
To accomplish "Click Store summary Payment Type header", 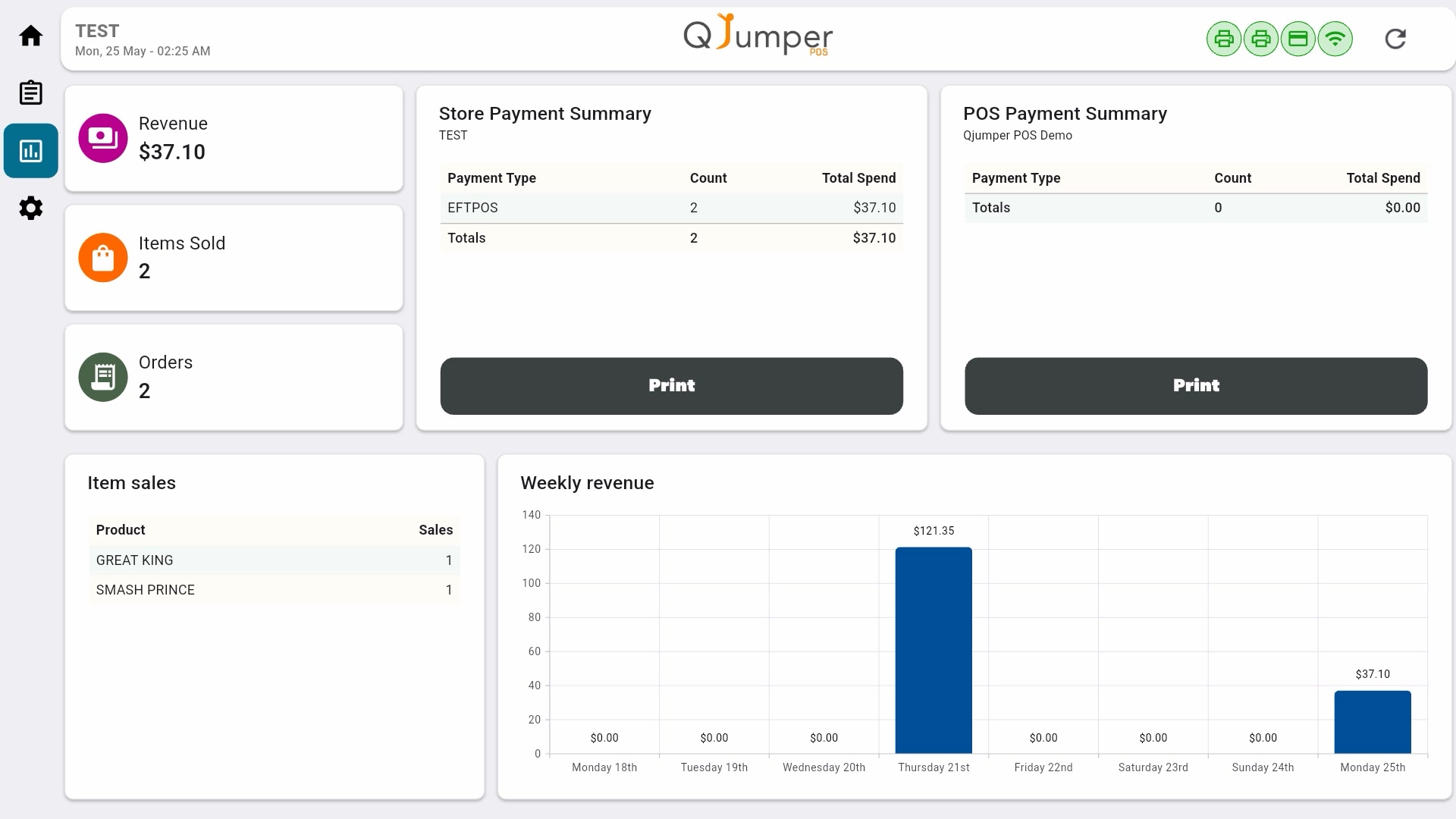I will pos(491,178).
